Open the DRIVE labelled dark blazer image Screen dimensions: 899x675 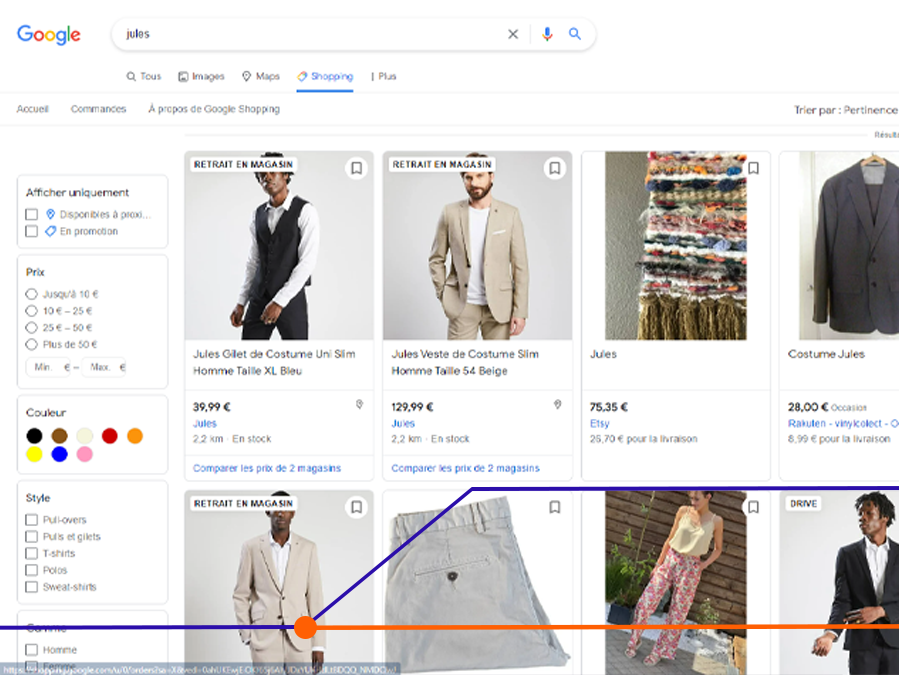coord(839,583)
